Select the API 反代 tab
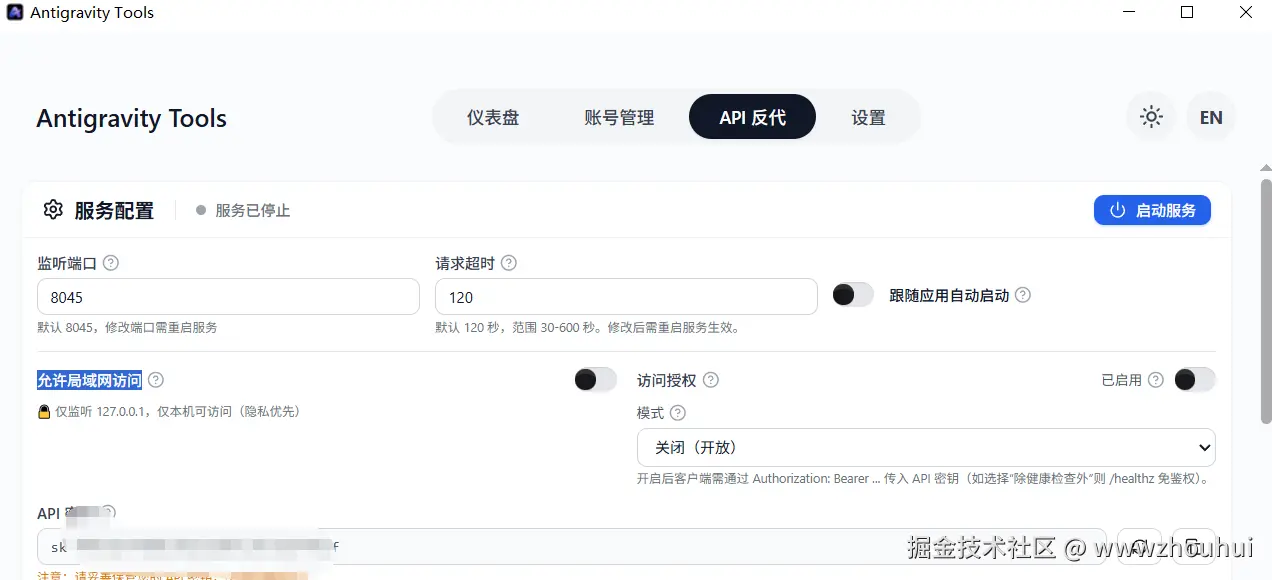 click(752, 117)
